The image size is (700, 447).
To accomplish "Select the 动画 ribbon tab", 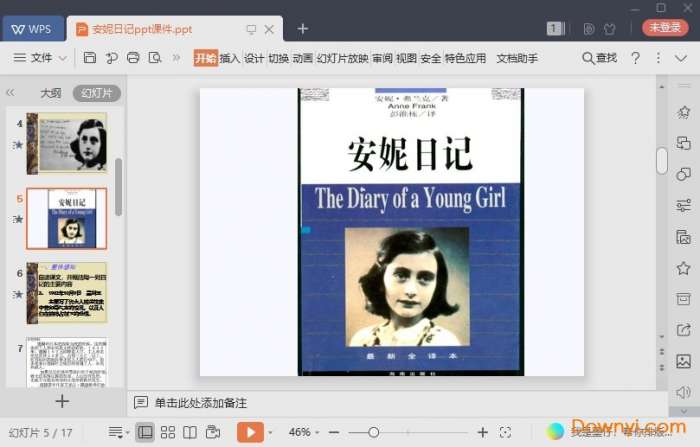I will 303,58.
